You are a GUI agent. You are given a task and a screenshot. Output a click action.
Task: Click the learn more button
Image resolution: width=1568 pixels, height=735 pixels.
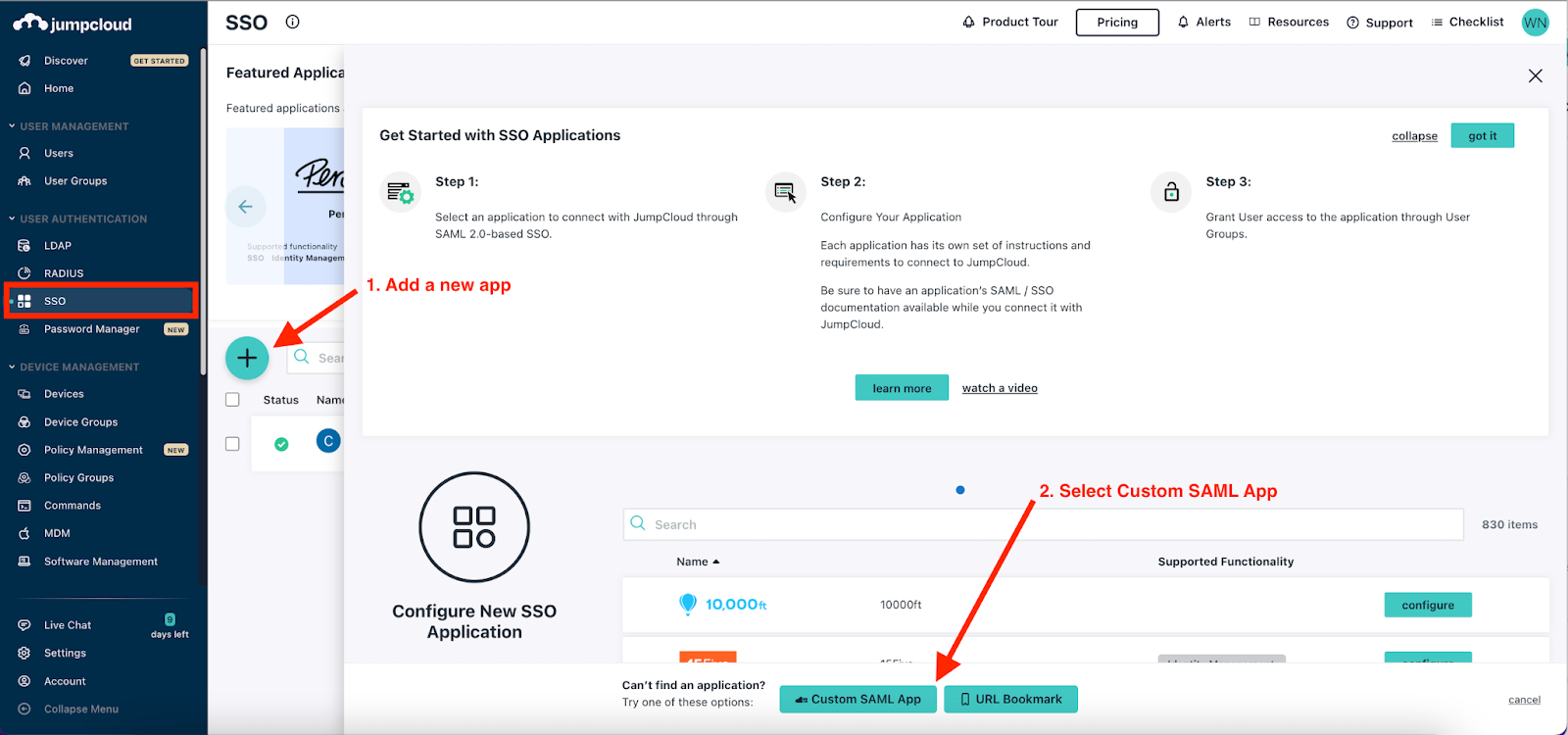coord(902,388)
